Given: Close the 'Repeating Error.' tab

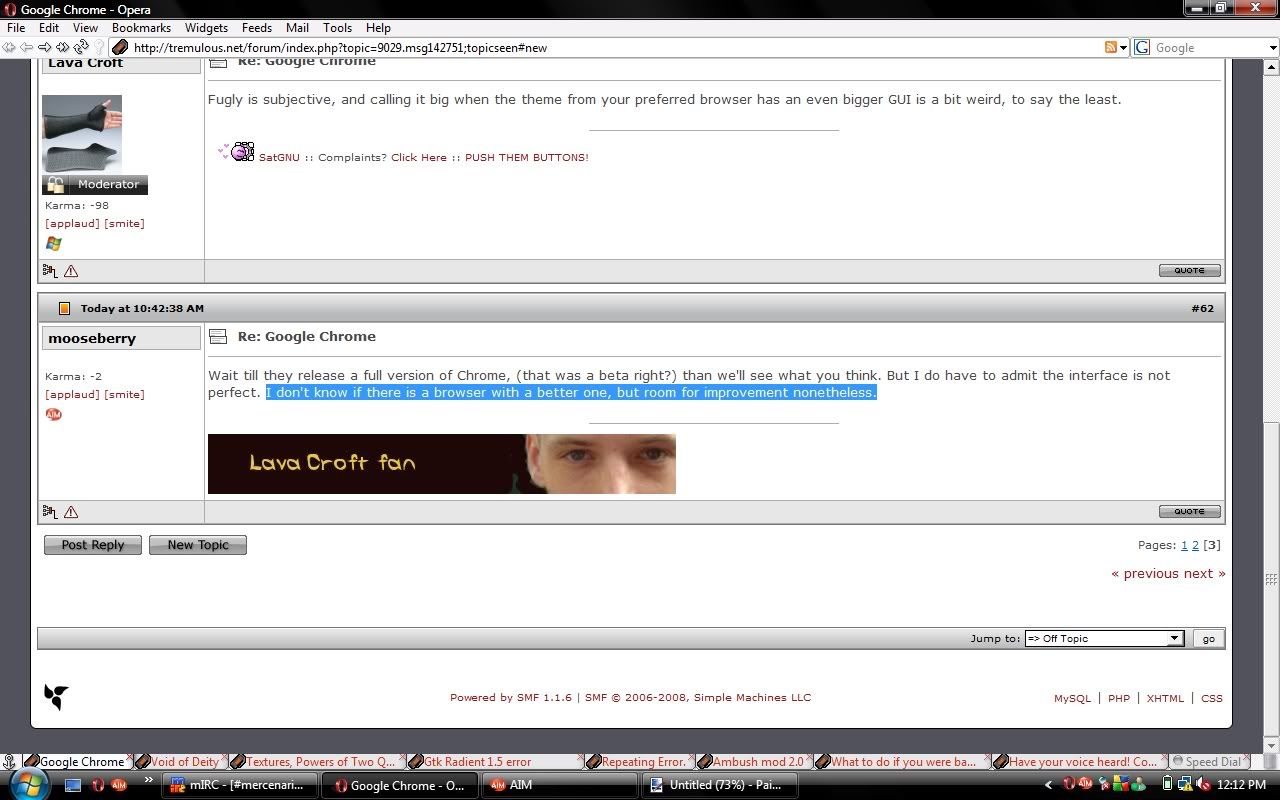Looking at the screenshot, I should tap(691, 759).
